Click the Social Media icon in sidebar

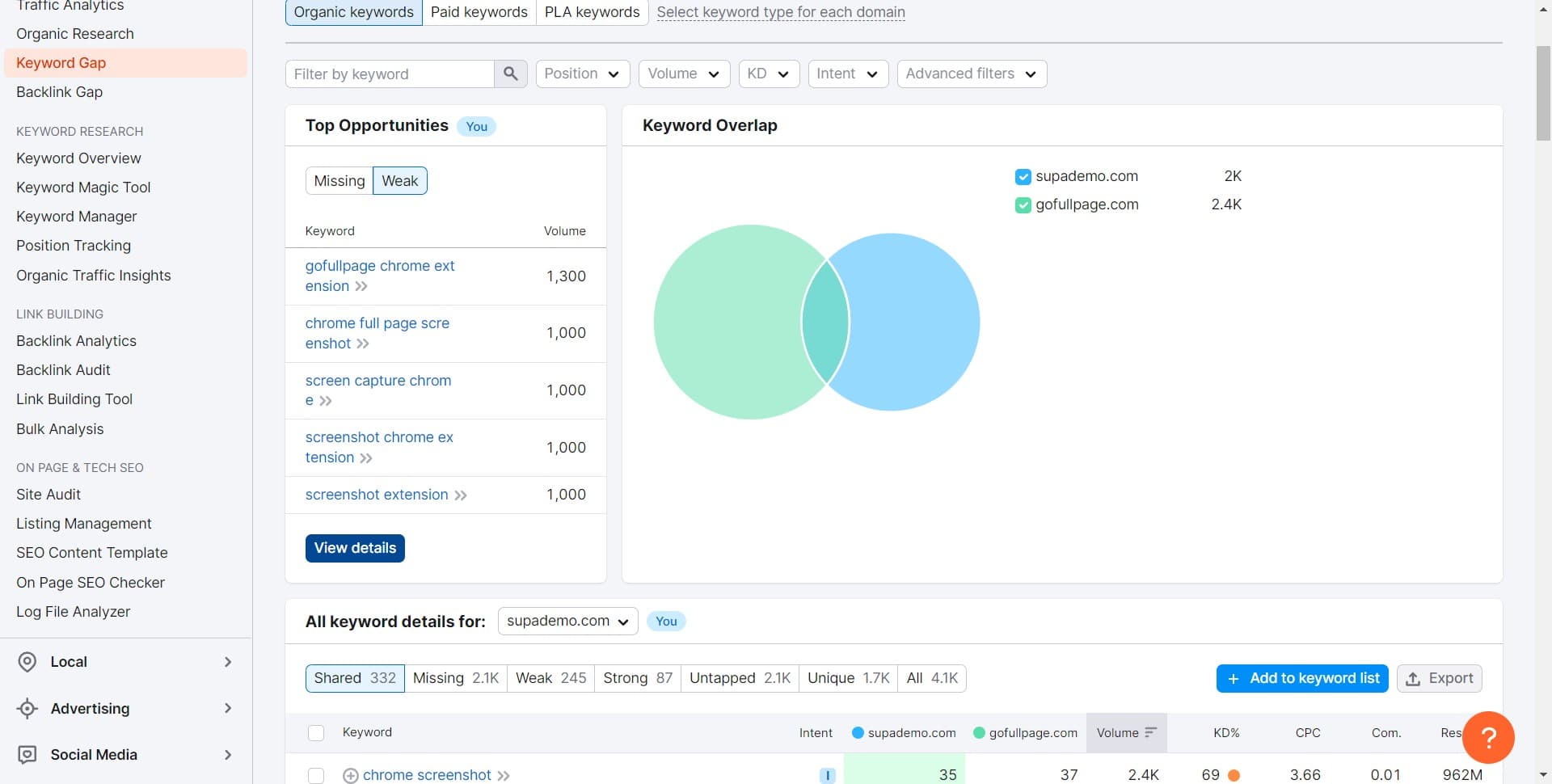27,755
